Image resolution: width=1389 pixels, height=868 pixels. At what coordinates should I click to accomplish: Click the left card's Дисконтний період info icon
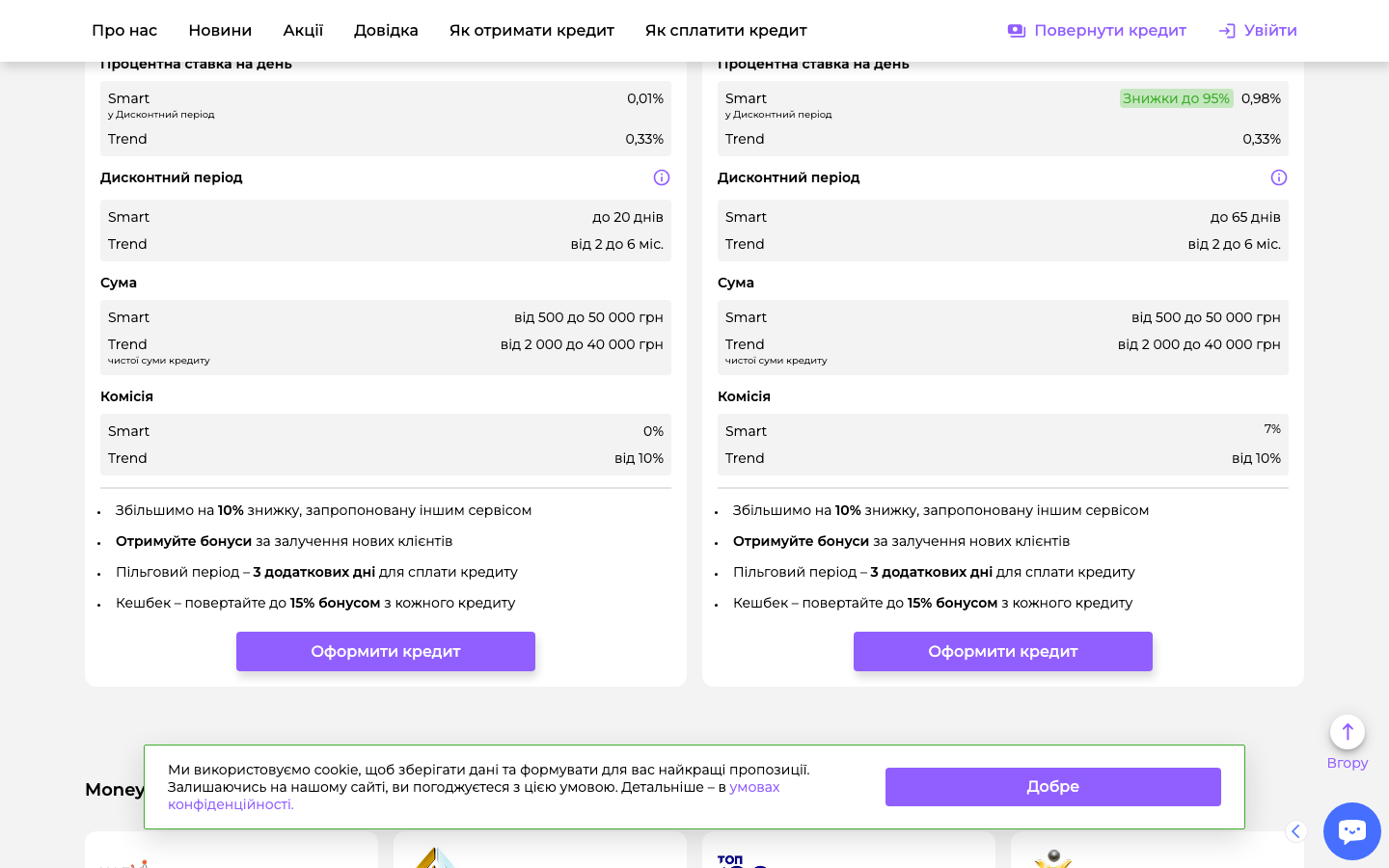click(x=662, y=177)
